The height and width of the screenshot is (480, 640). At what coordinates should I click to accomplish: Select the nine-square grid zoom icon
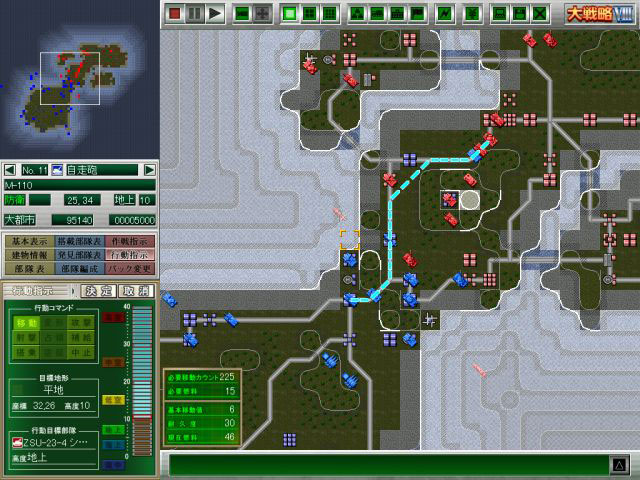click(329, 14)
